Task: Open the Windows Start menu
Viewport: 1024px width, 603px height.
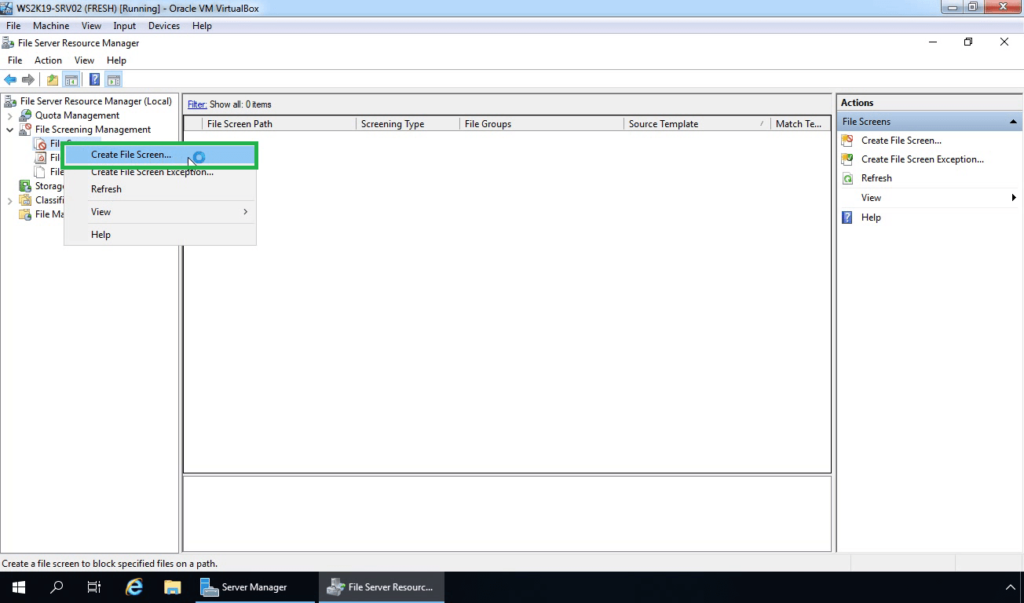Action: coord(18,587)
